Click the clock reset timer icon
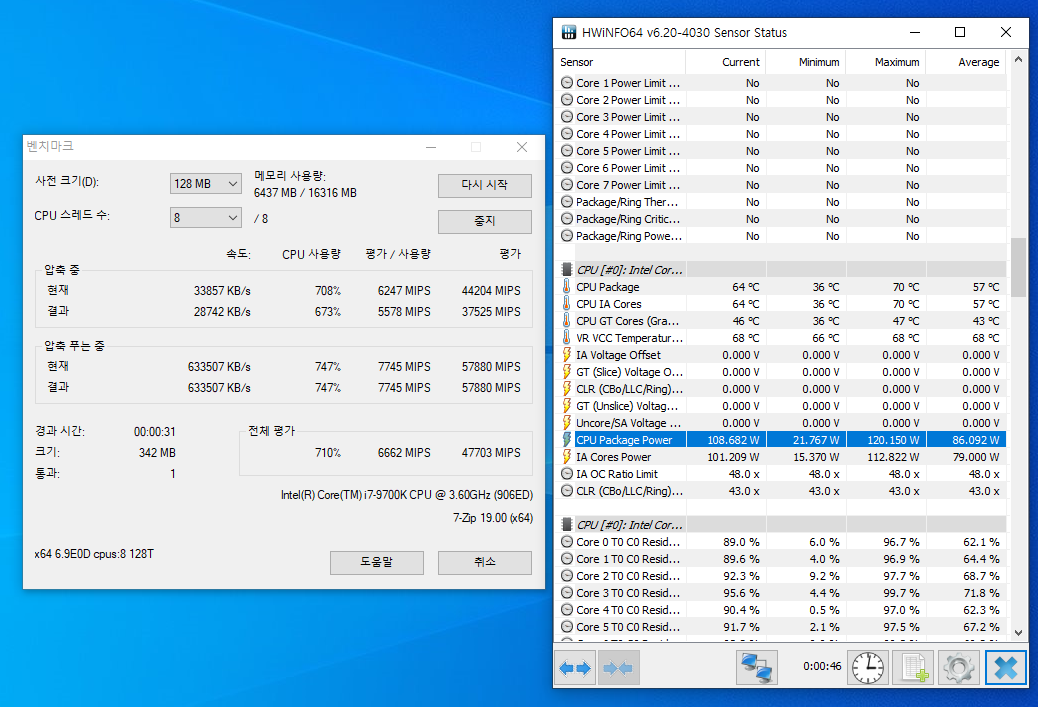Viewport: 1038px width, 707px height. [x=868, y=668]
